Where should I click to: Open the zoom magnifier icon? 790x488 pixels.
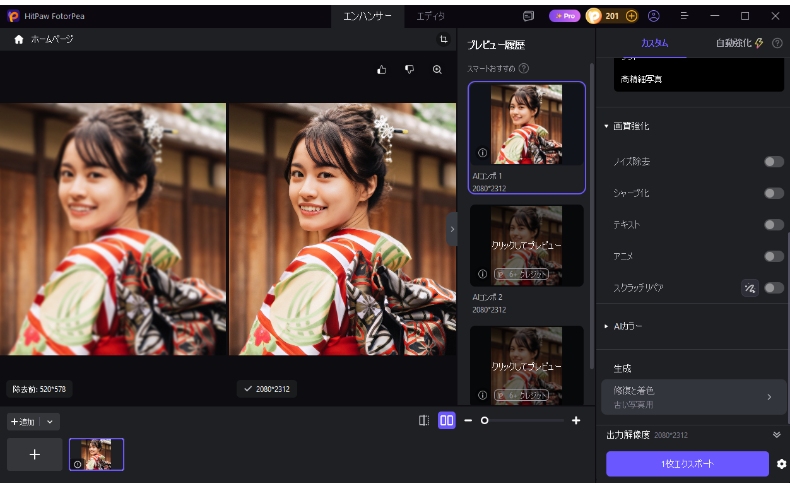(x=437, y=69)
